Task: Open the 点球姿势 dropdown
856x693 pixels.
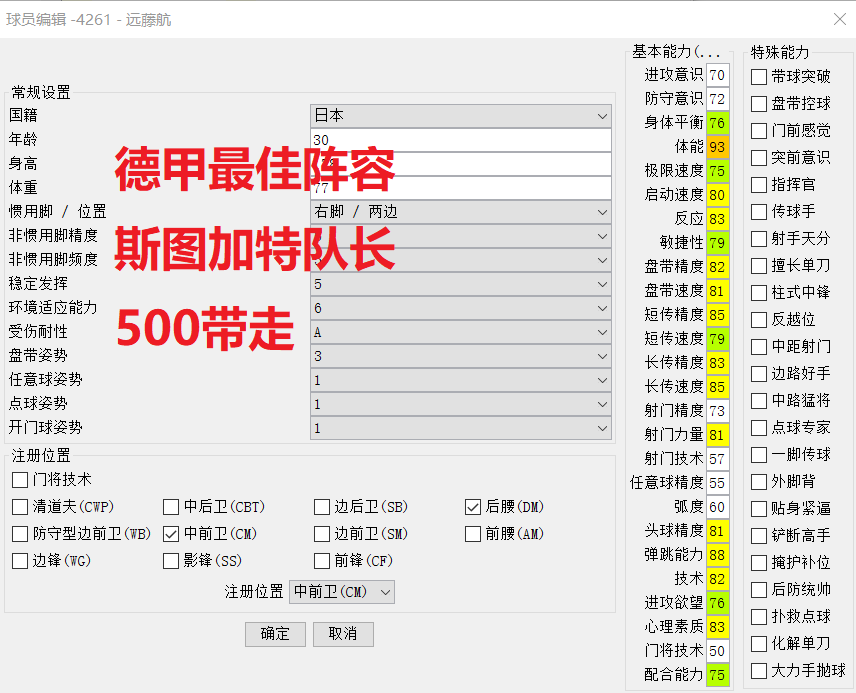Action: [461, 404]
